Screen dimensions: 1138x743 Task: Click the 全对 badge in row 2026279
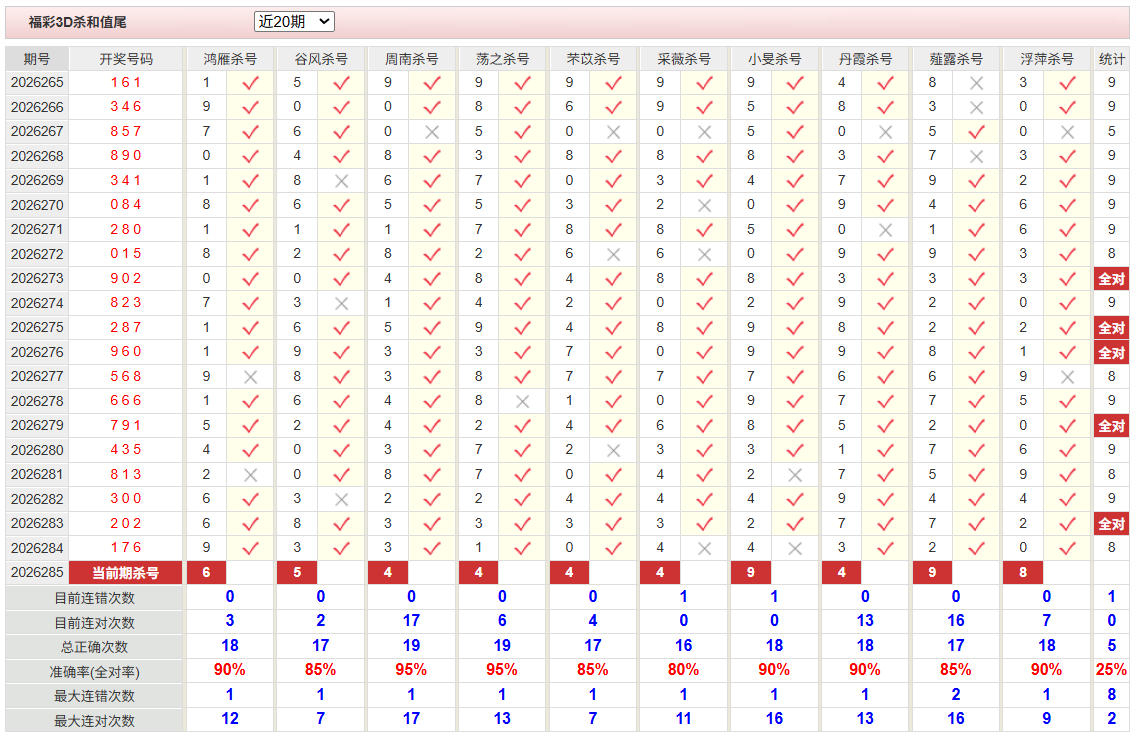[1111, 426]
